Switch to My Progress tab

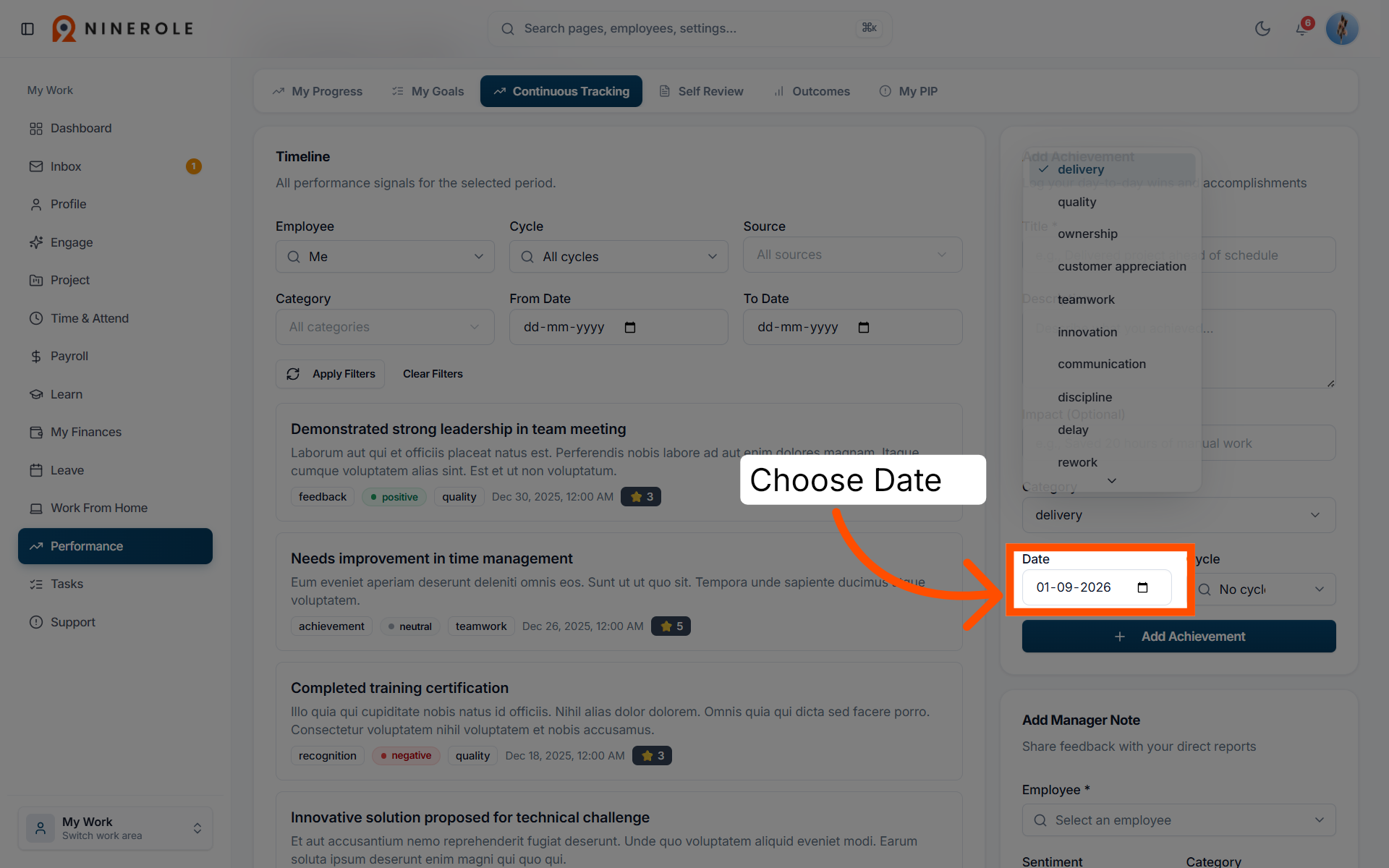318,91
